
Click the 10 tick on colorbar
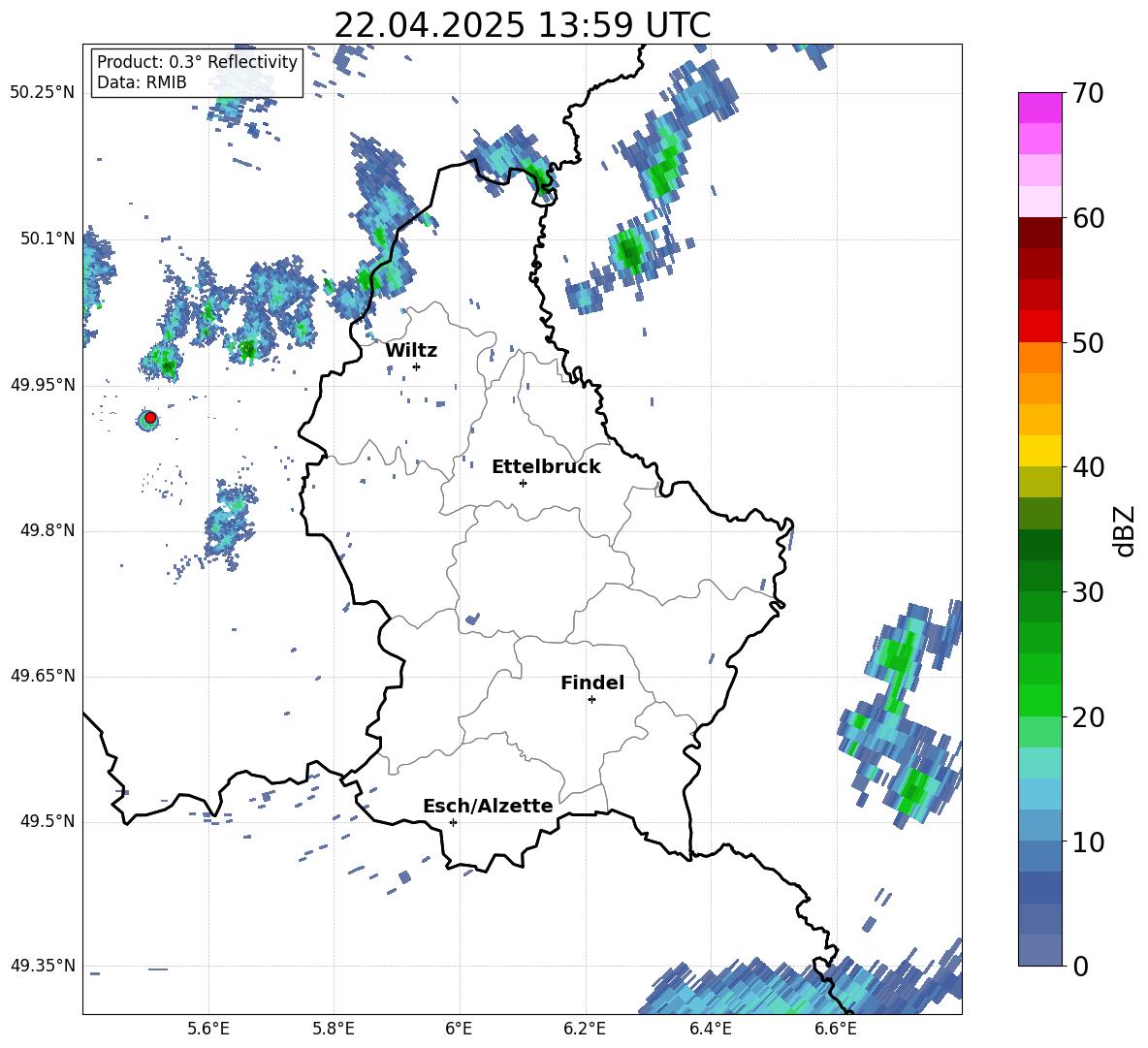pyautogui.click(x=1087, y=842)
